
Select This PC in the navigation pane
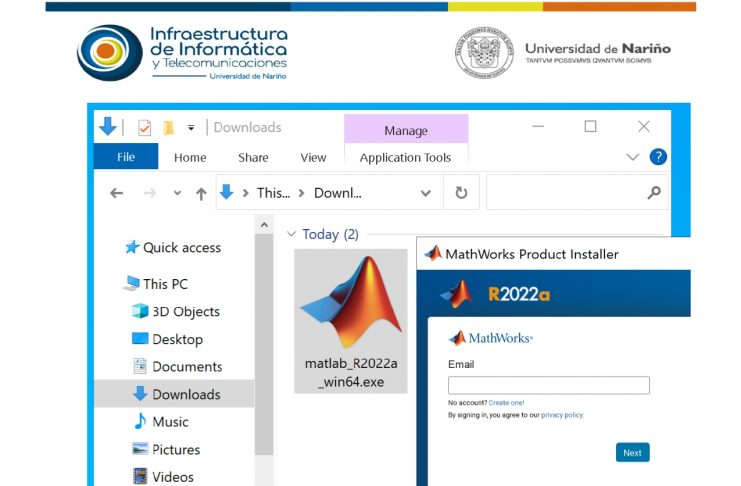(x=156, y=284)
